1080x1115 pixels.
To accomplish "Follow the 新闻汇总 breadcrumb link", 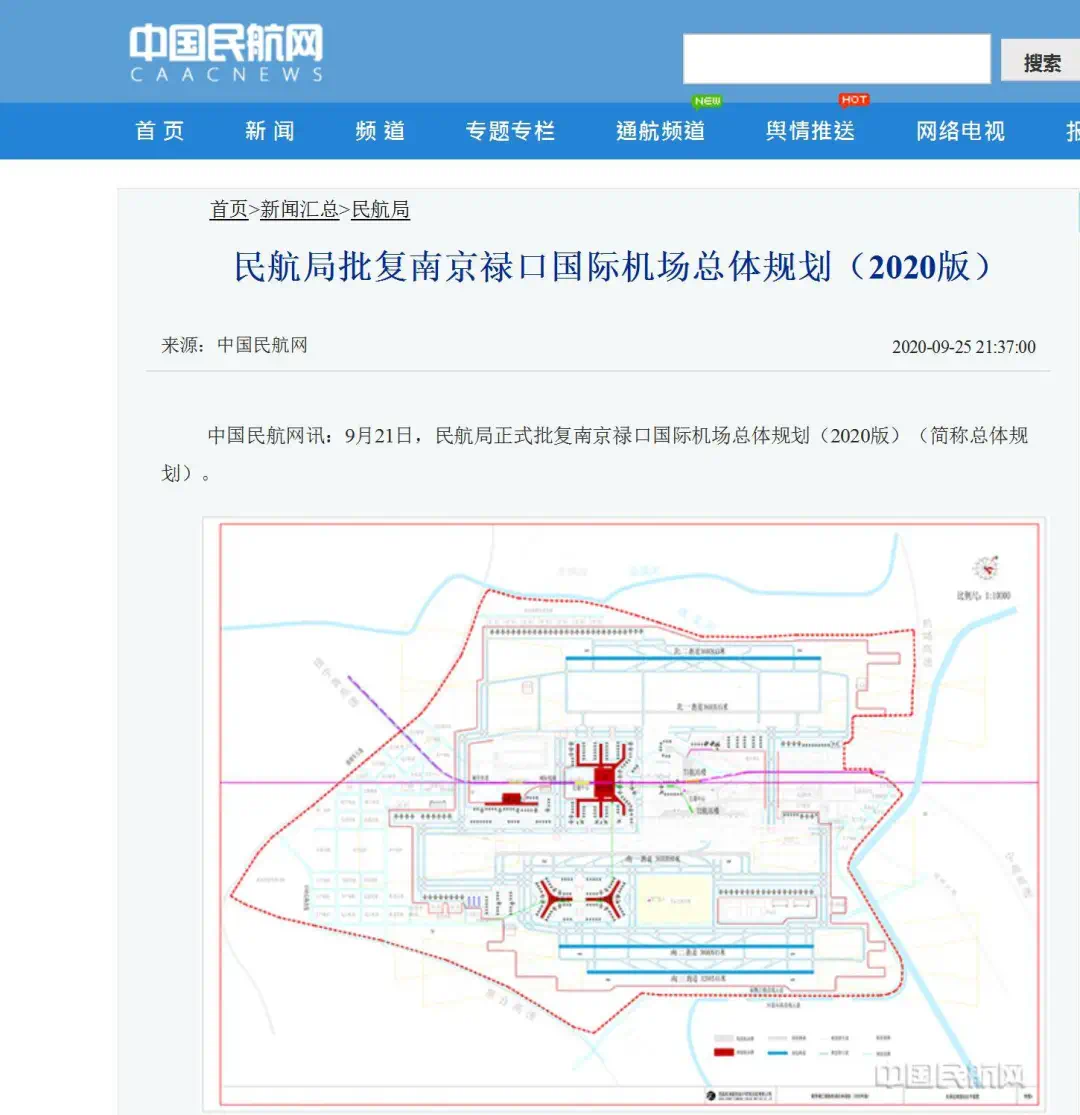I will (299, 209).
